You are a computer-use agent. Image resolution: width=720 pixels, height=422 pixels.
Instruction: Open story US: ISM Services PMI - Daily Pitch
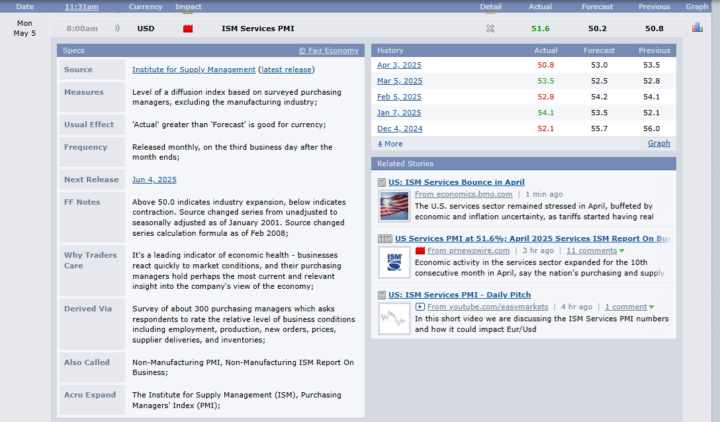point(460,295)
